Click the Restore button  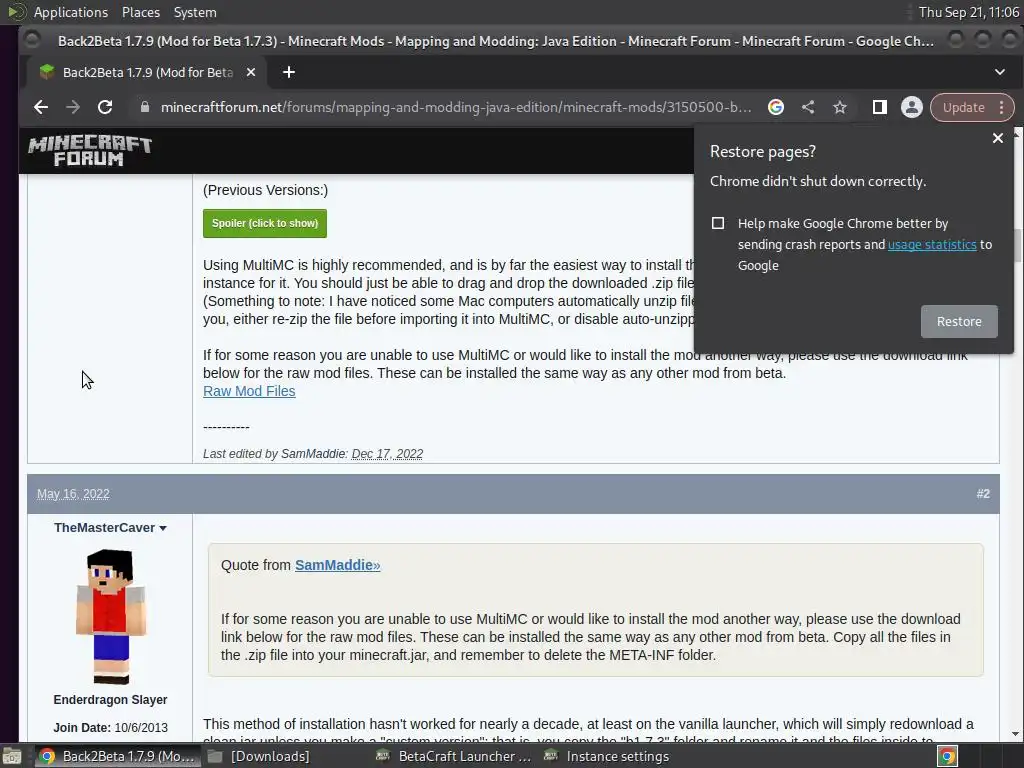pos(959,321)
